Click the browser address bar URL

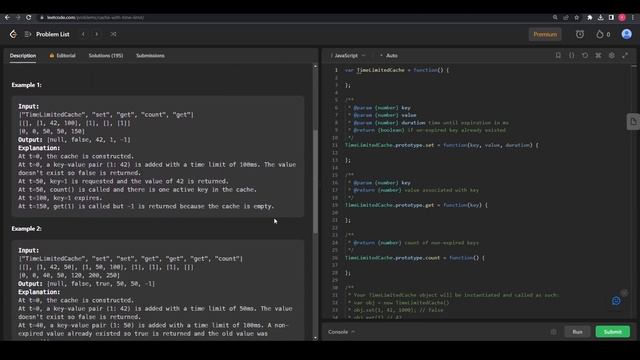click(x=95, y=18)
